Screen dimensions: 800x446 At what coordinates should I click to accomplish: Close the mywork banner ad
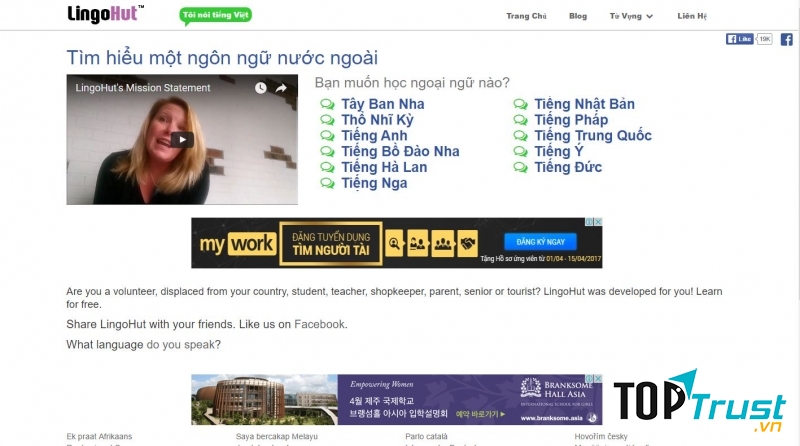(598, 222)
